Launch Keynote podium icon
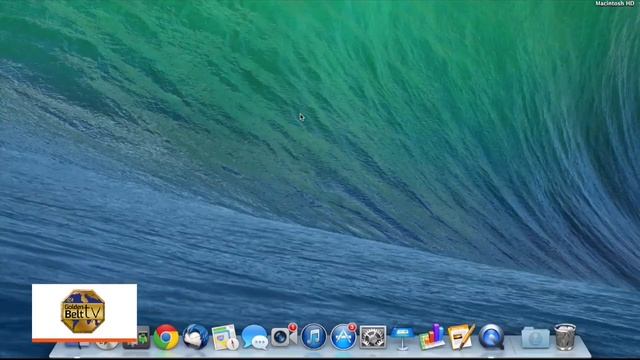Screen dimensions: 640x360 pos(402,338)
